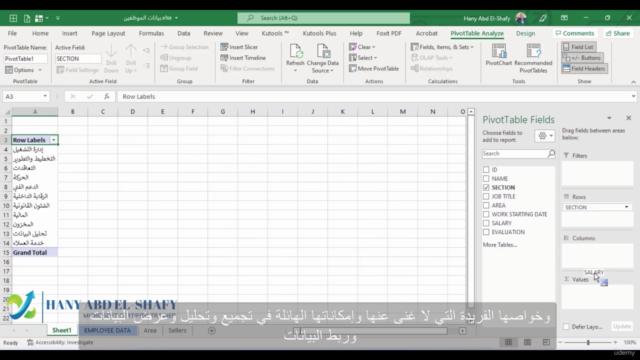The image size is (640, 360).
Task: Toggle Field Headers display
Action: [584, 69]
